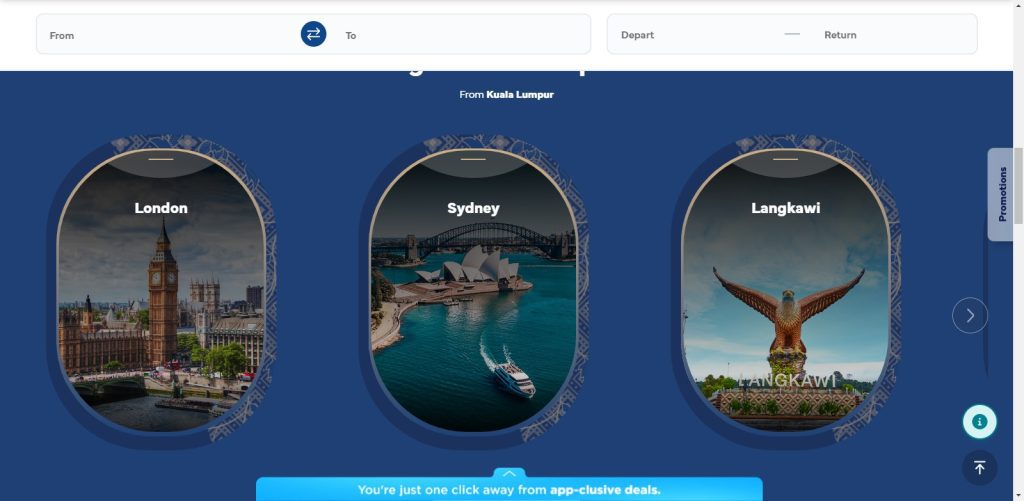Viewport: 1024px width, 501px height.
Task: Focus the From airport field
Action: coord(170,35)
